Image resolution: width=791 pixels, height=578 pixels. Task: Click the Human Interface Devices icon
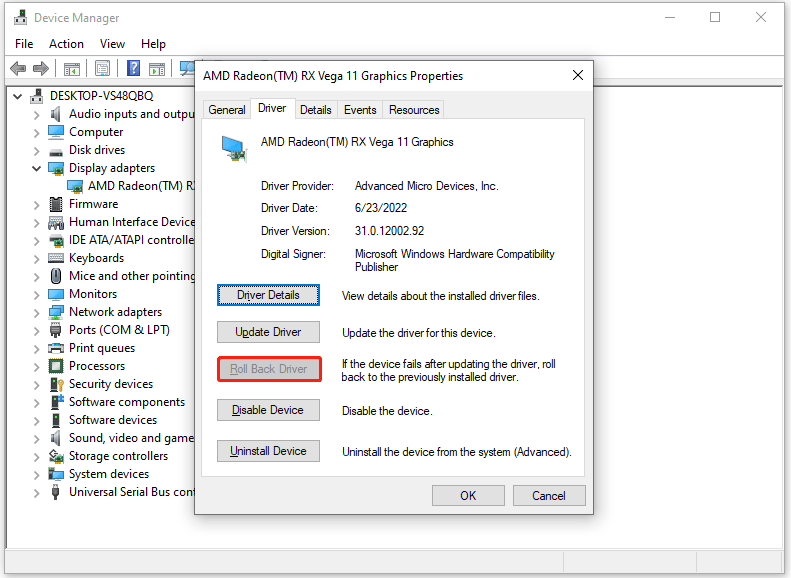55,222
